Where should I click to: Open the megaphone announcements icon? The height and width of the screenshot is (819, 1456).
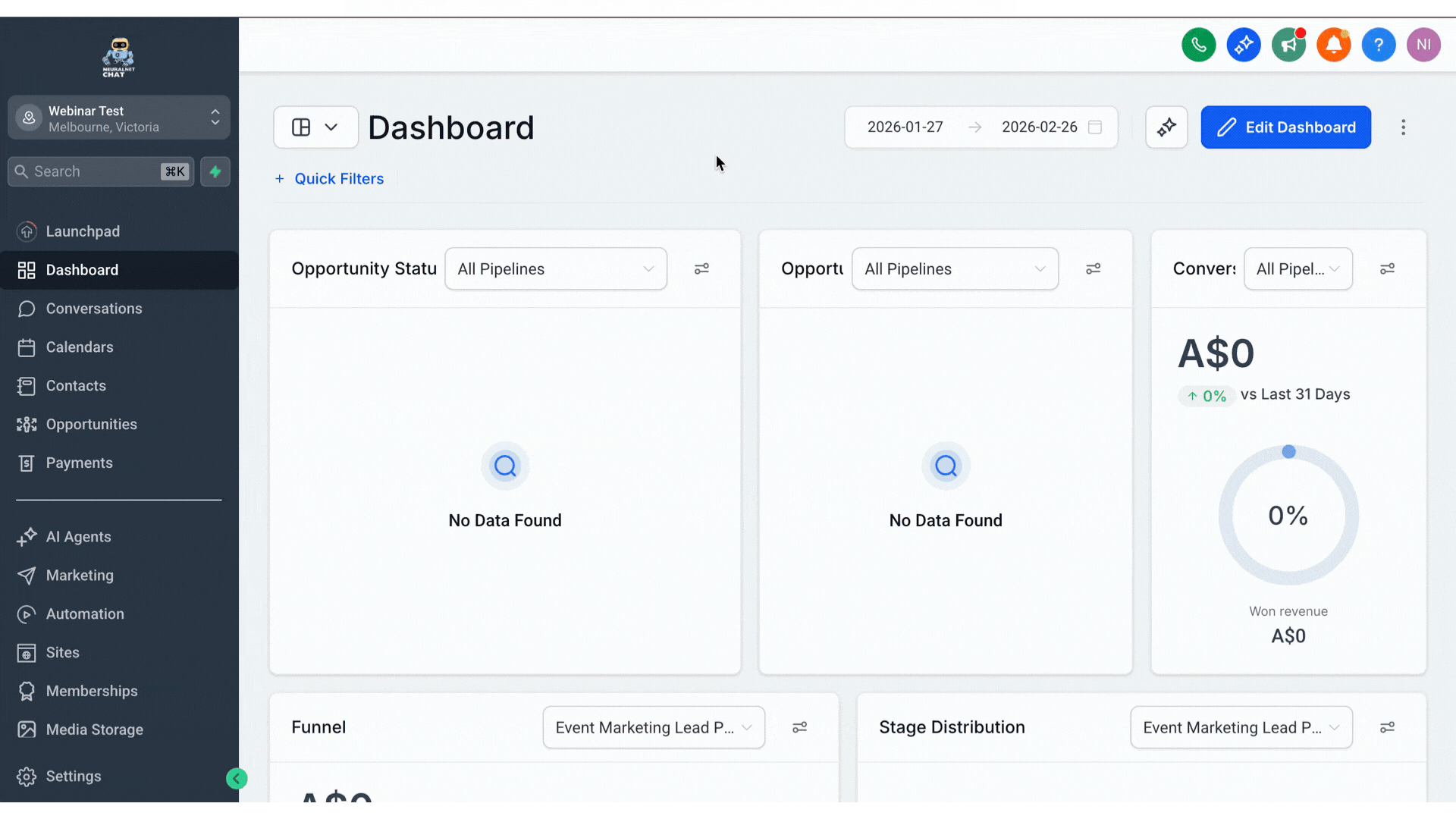(x=1288, y=45)
